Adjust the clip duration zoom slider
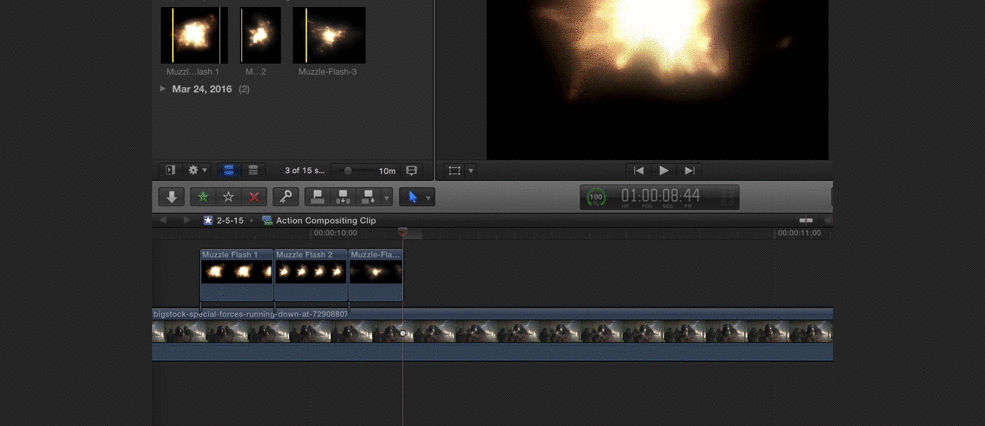This screenshot has height=426, width=985. [x=347, y=171]
